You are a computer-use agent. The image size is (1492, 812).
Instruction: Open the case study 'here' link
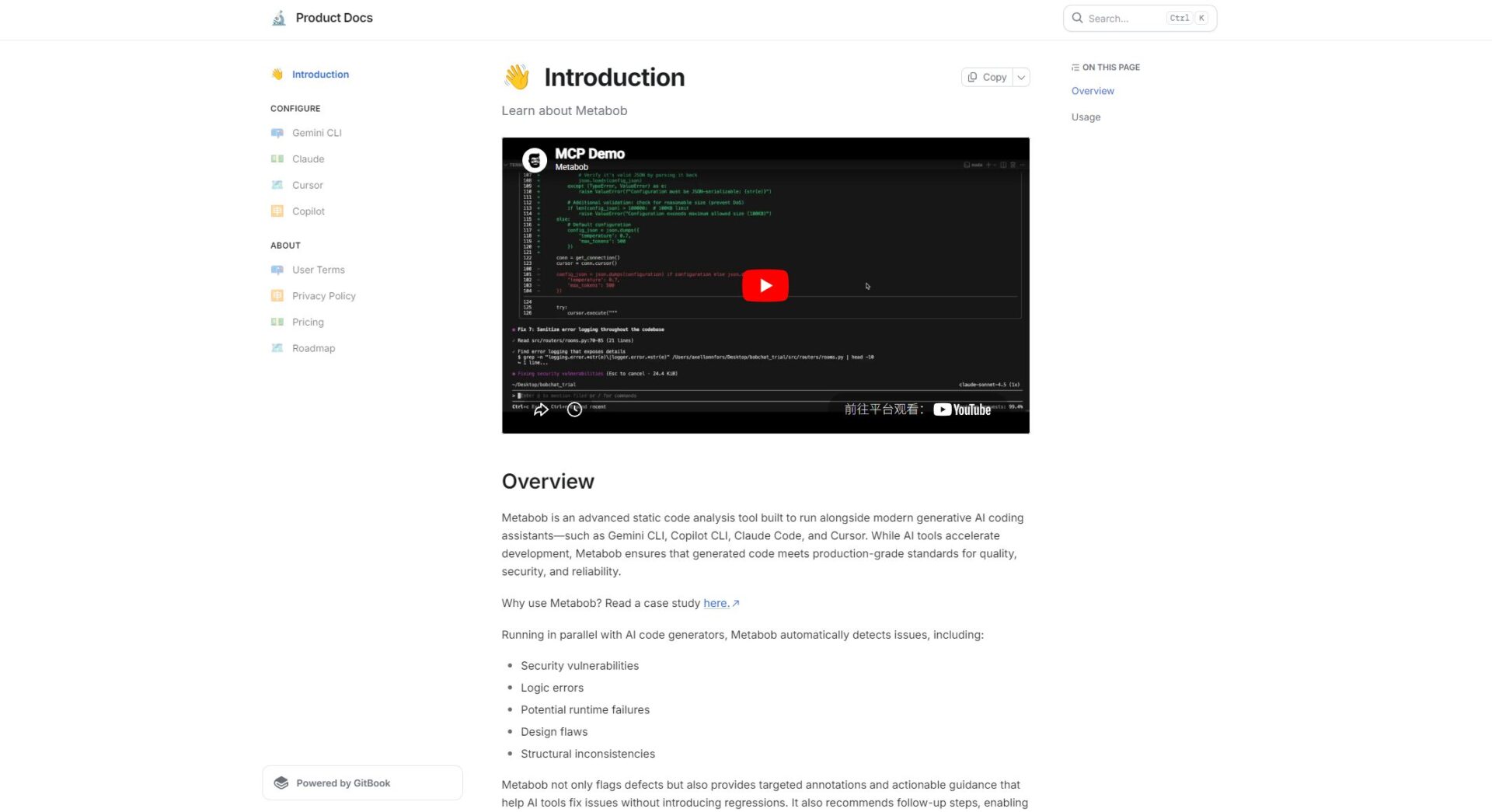[720, 603]
